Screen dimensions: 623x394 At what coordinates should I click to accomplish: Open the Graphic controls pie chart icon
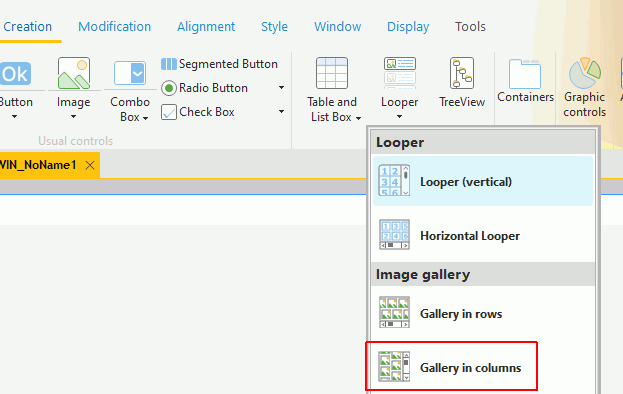click(x=585, y=73)
